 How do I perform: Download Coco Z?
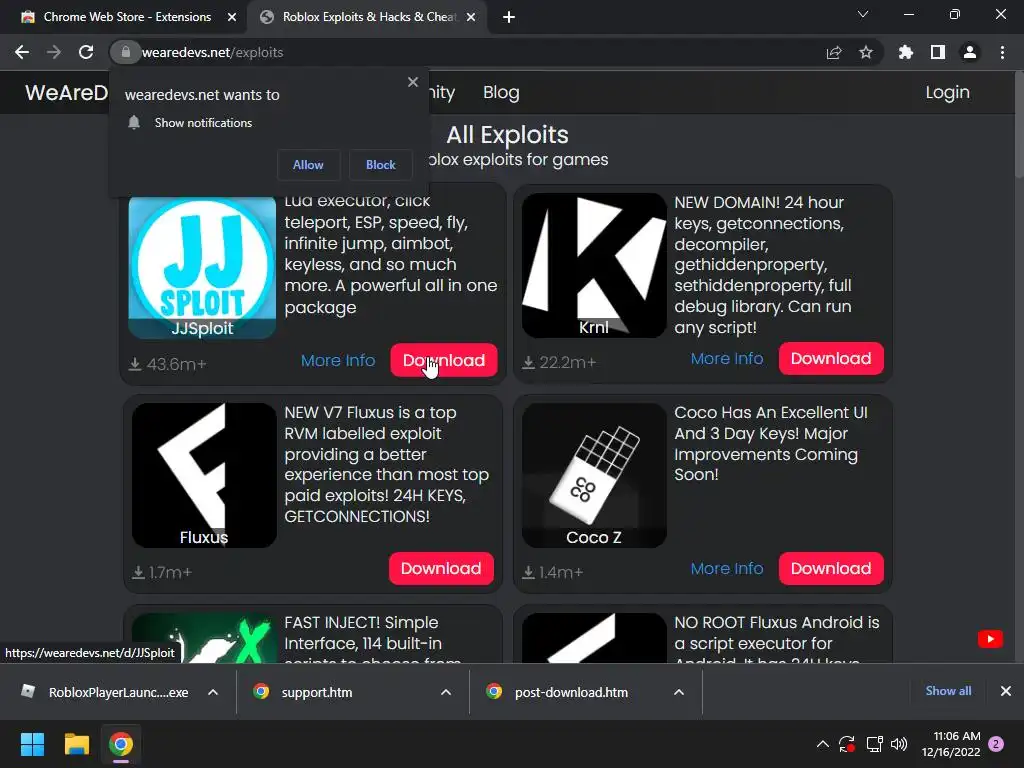click(831, 568)
